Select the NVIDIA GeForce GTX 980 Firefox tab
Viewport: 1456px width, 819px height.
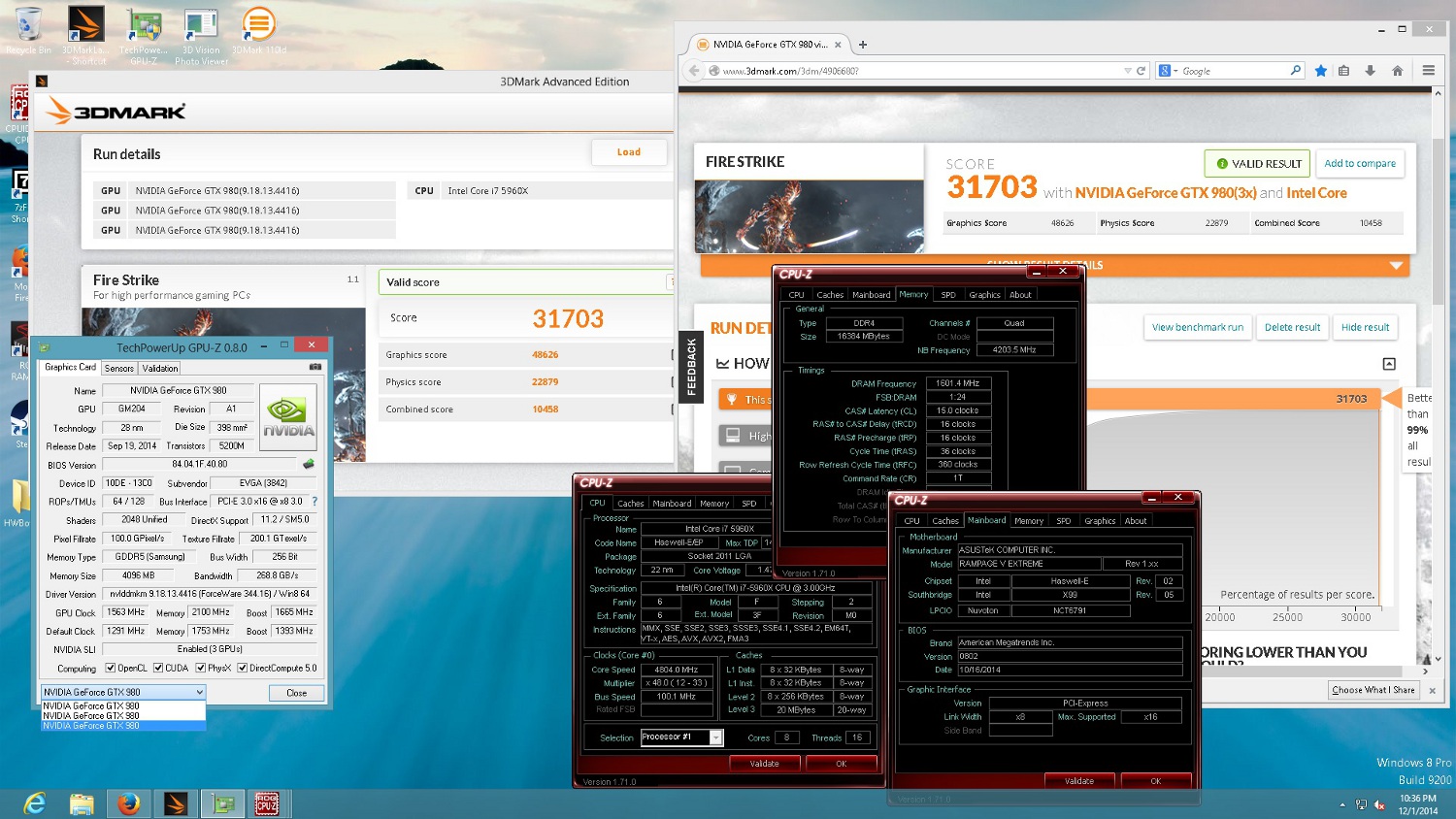(770, 45)
